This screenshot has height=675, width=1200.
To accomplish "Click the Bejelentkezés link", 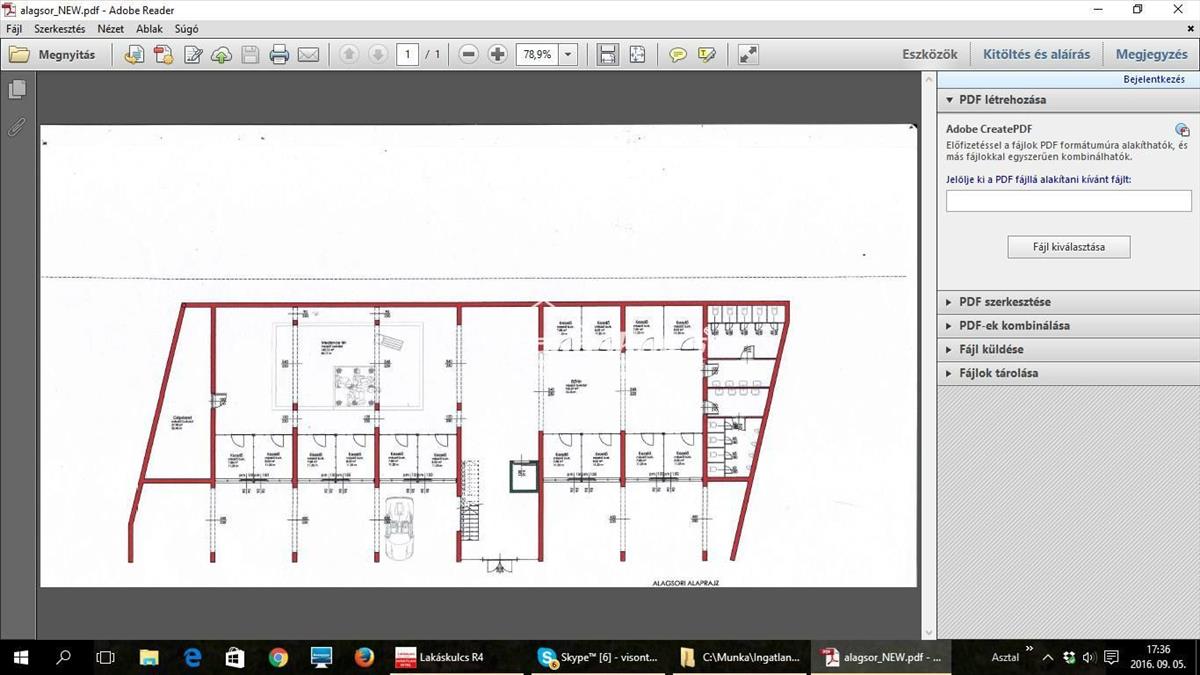I will 1154,79.
